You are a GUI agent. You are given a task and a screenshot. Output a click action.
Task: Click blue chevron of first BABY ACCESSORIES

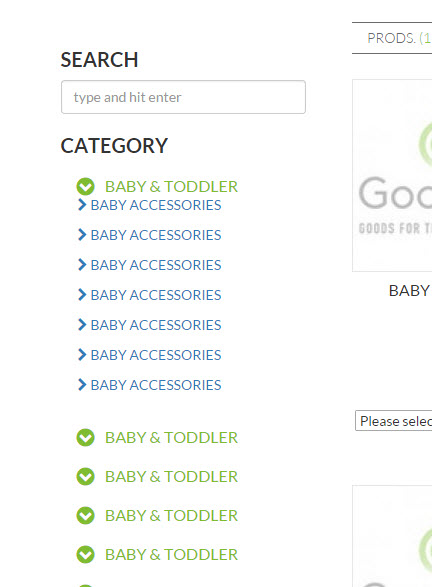pos(82,205)
